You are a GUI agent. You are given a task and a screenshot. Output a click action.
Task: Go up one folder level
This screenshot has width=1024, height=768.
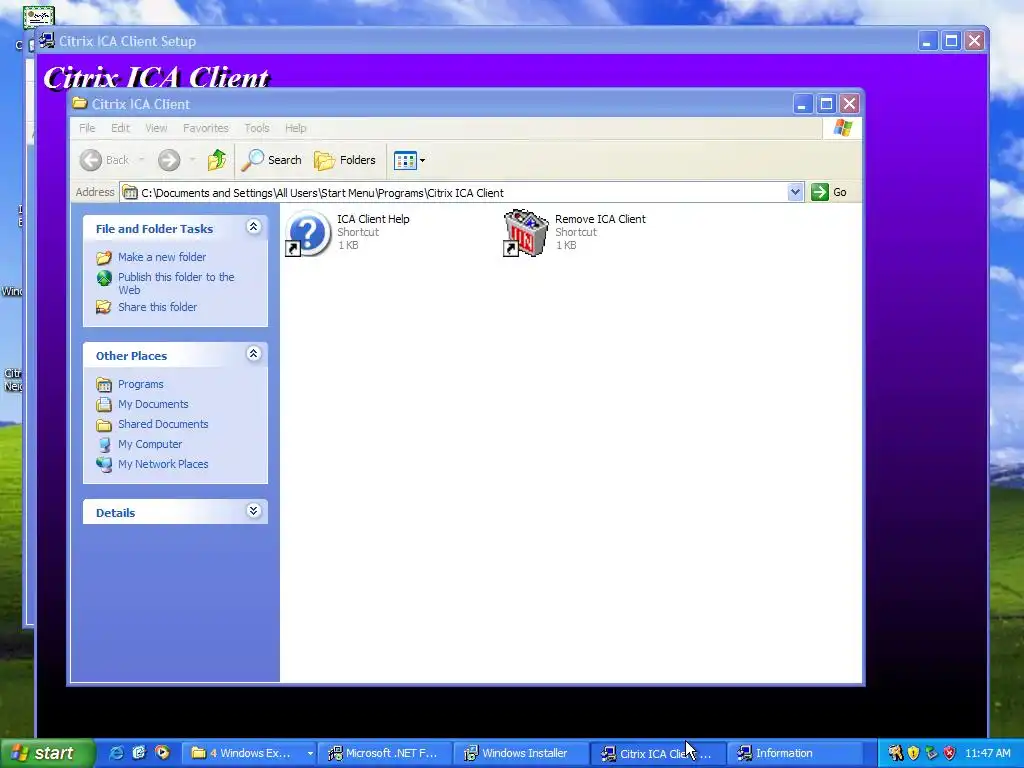tap(217, 160)
